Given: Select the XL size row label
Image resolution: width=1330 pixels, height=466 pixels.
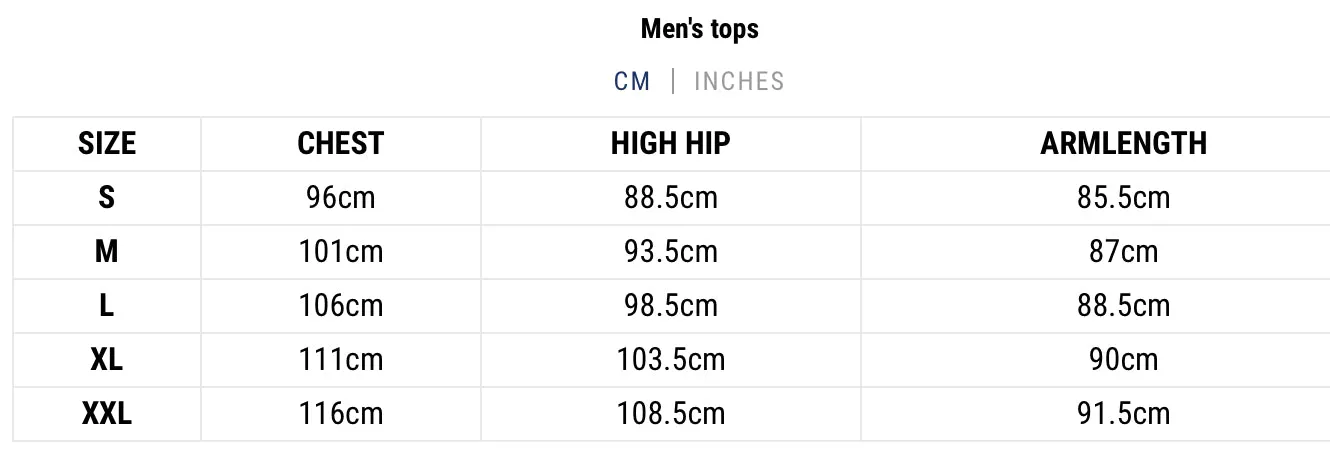Looking at the screenshot, I should (x=107, y=359).
